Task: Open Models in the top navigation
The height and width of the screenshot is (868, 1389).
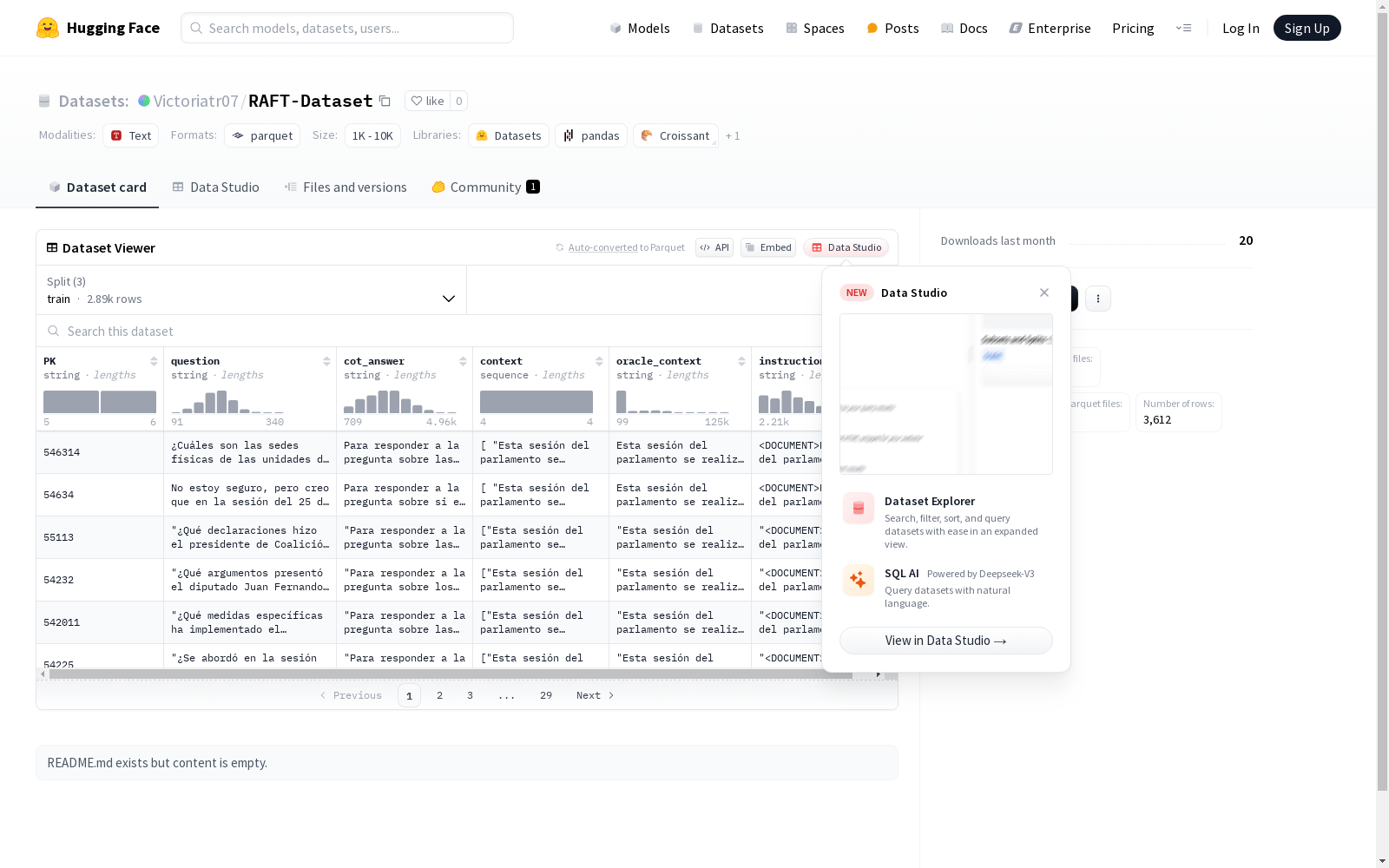Action: click(640, 28)
